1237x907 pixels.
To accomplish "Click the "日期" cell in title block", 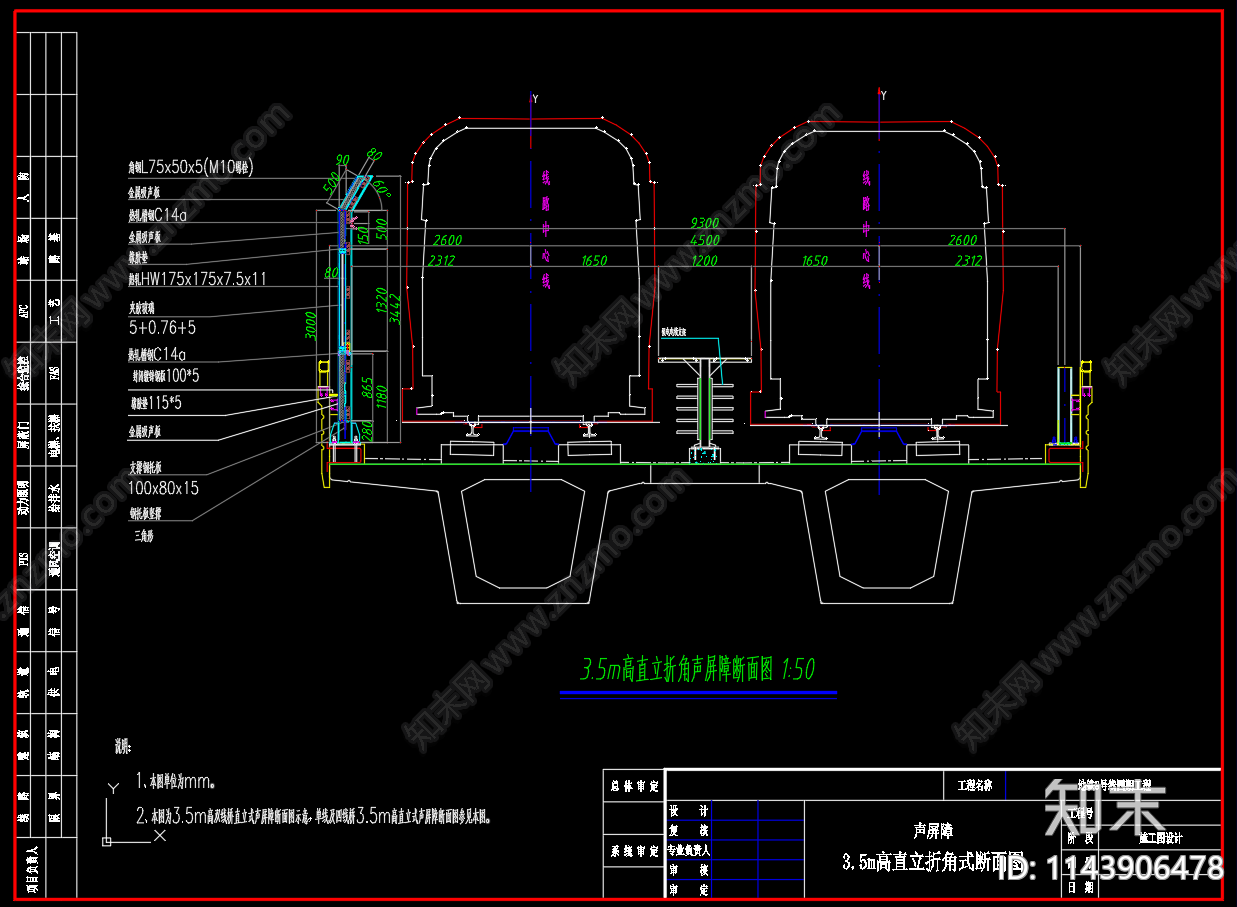I will tap(1080, 887).
